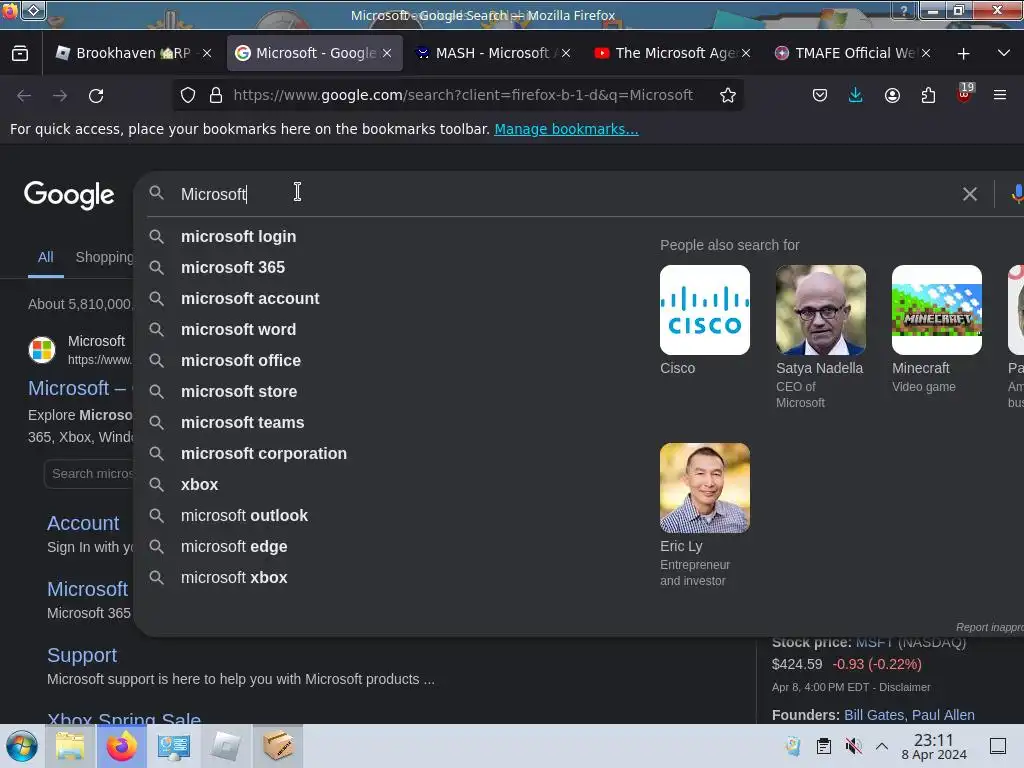This screenshot has width=1024, height=768.
Task: Choose the 'microsoft store' suggestion
Action: click(x=239, y=391)
